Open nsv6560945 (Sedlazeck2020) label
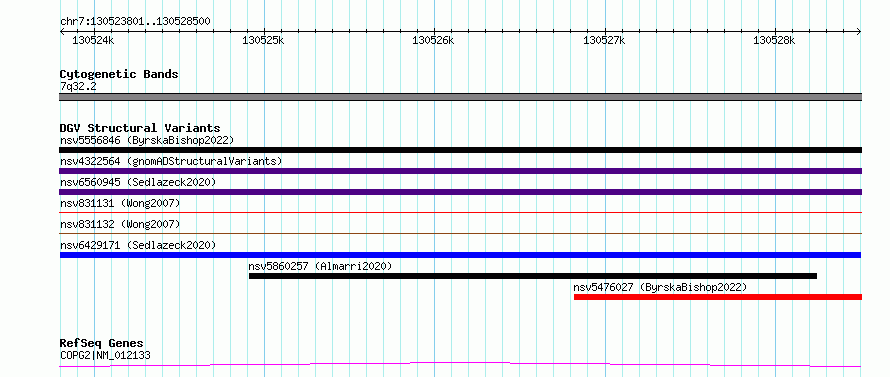 pos(138,182)
